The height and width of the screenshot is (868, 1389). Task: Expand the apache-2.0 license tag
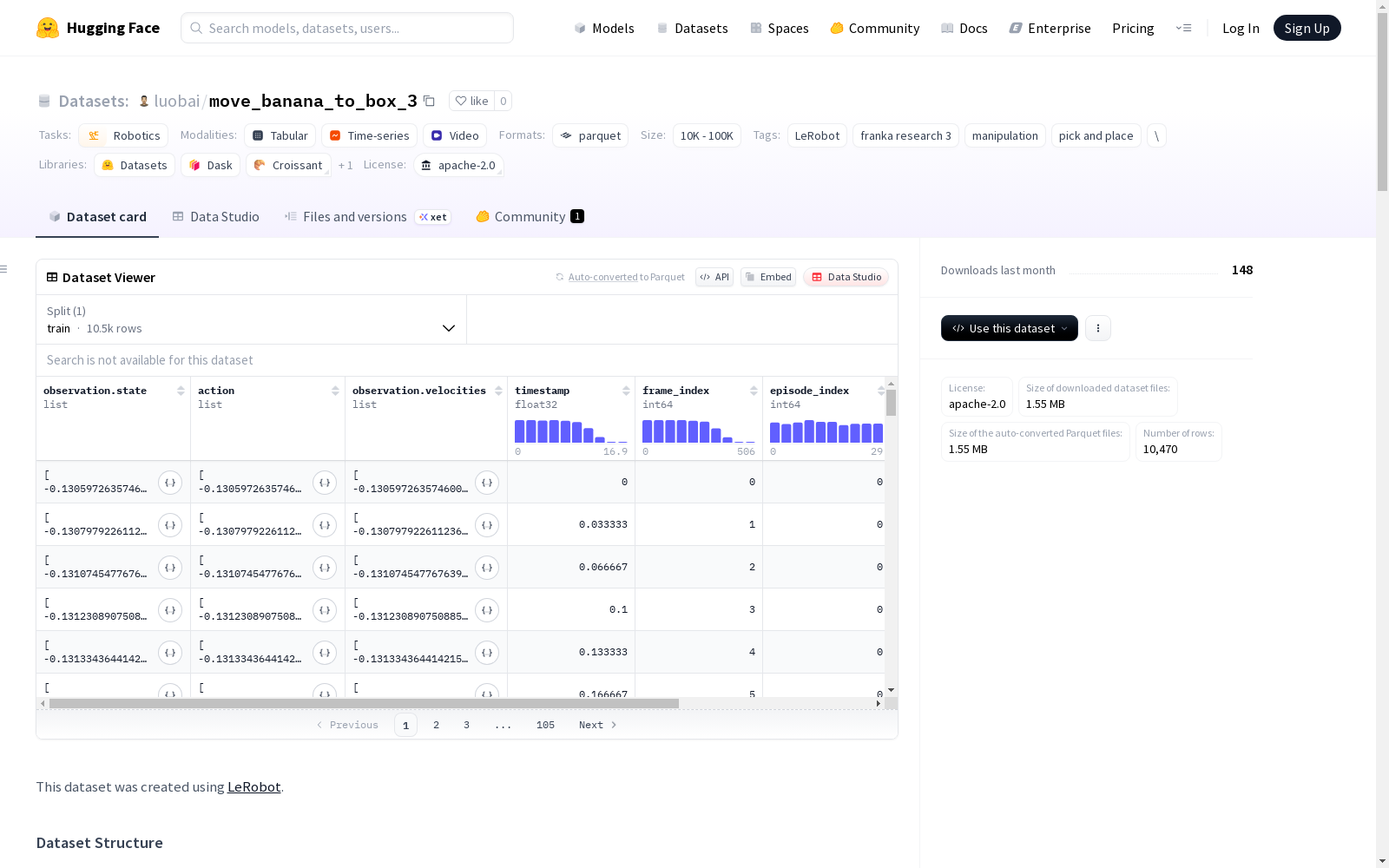pyautogui.click(x=458, y=165)
